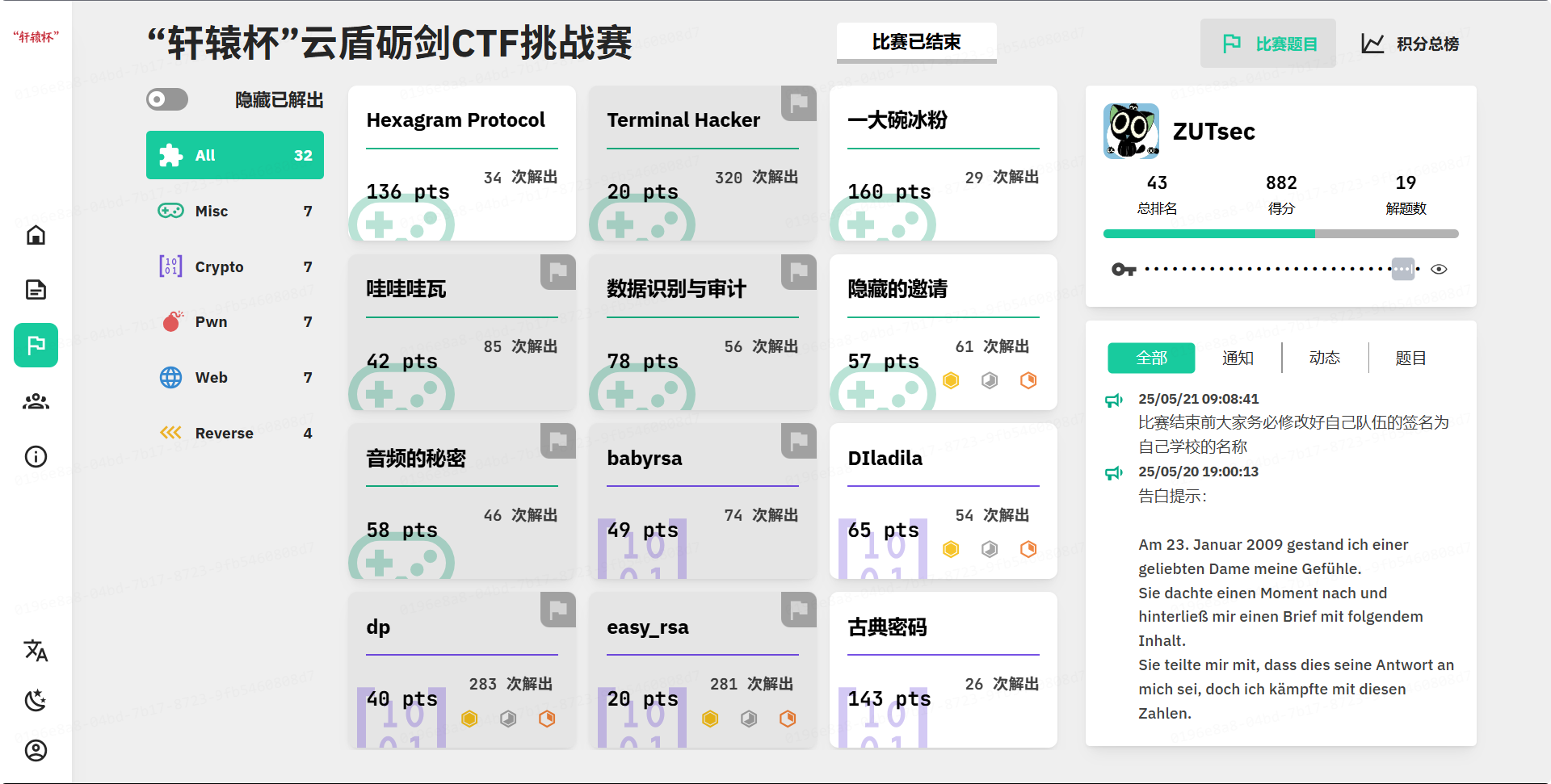The image size is (1551, 784).
Task: Open the 积分总榜 scoreboard
Action: tap(1410, 44)
